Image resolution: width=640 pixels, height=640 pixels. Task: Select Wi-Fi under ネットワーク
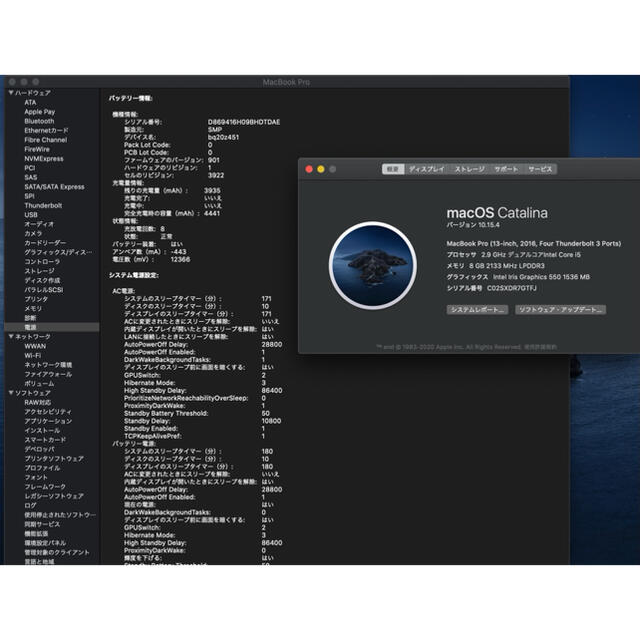pos(32,356)
